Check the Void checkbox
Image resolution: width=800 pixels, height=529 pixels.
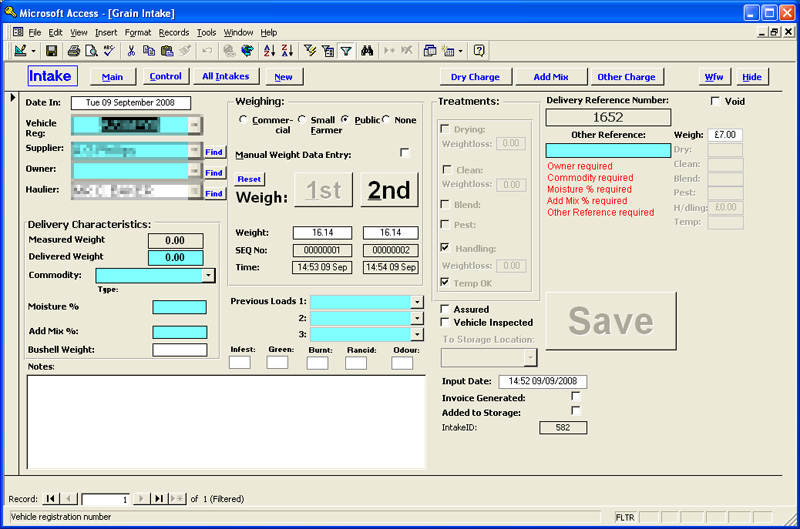715,101
